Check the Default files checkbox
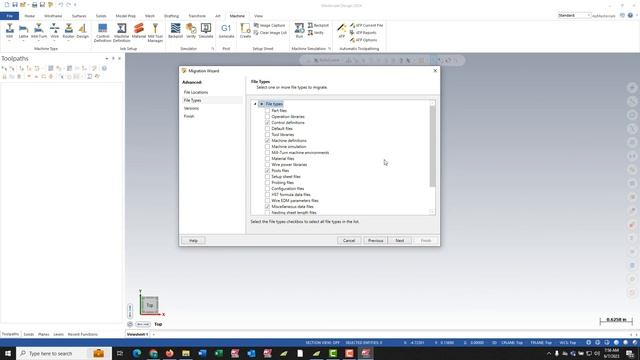The height and width of the screenshot is (360, 640). pos(267,129)
